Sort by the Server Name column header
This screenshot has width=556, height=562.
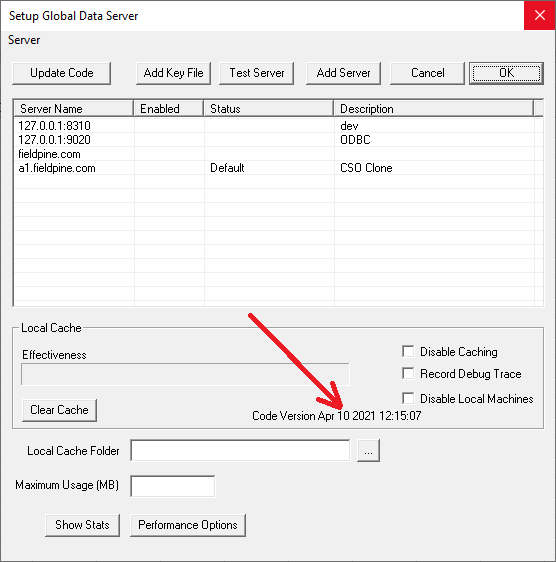point(73,109)
